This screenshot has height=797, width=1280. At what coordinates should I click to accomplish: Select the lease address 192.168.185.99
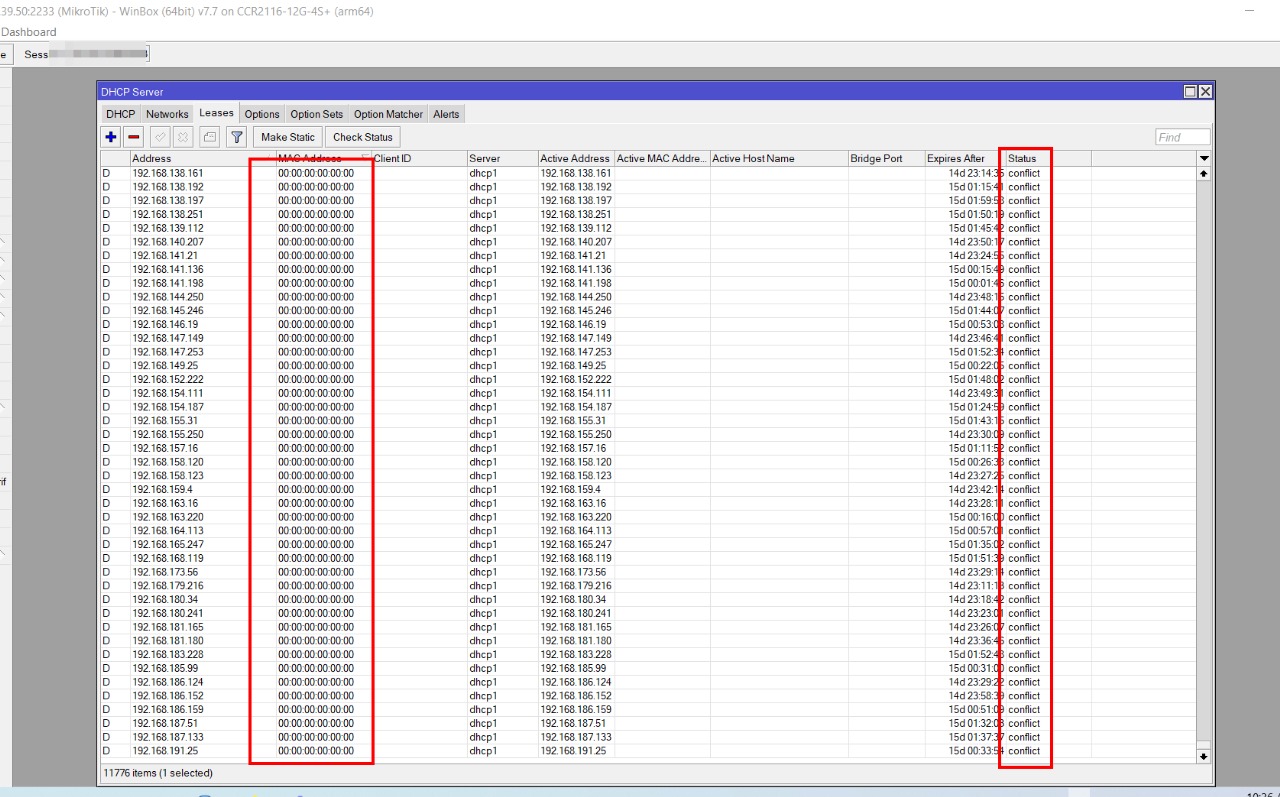(x=164, y=668)
